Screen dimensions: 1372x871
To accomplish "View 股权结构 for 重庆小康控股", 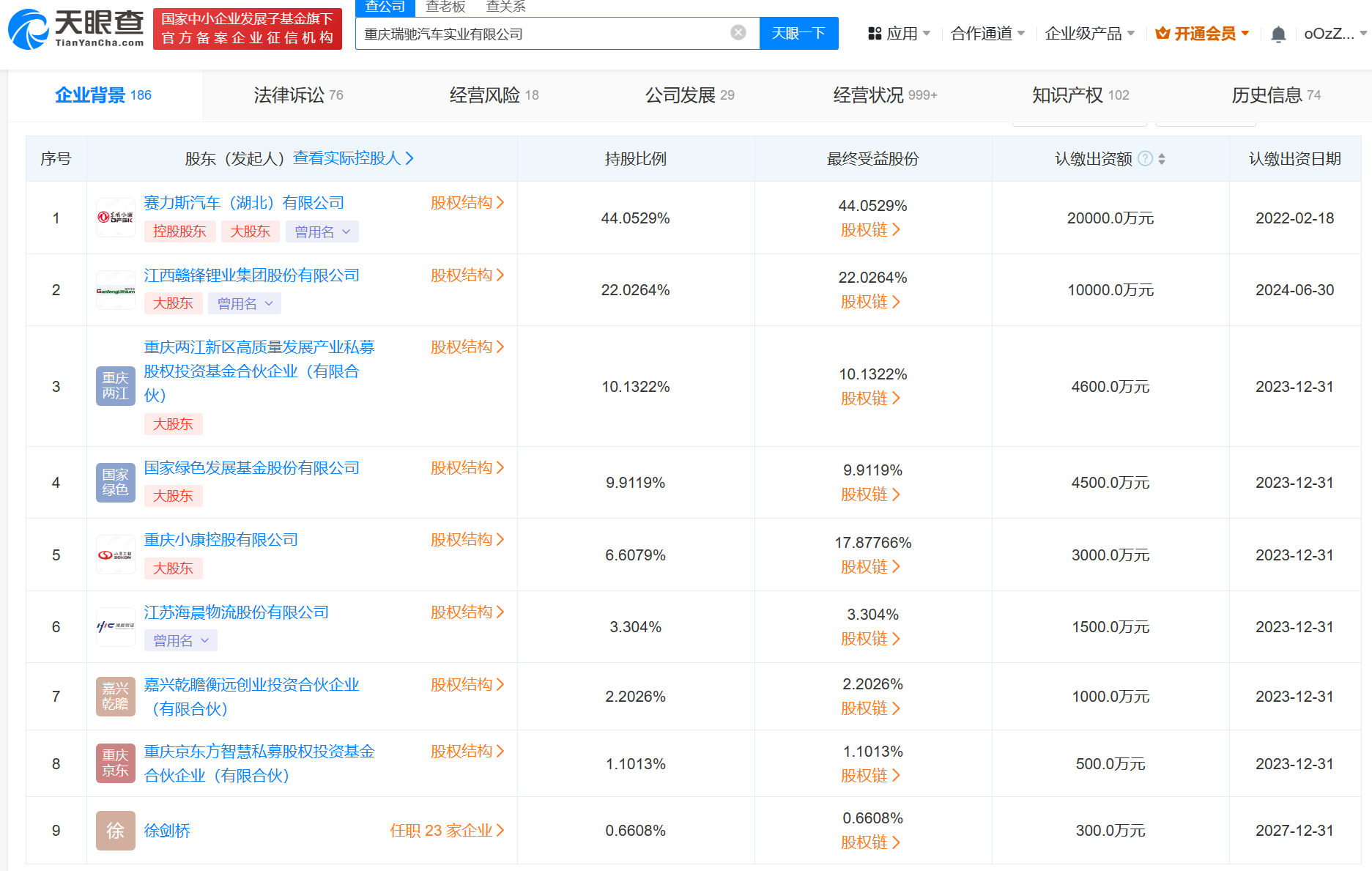I will [x=467, y=540].
